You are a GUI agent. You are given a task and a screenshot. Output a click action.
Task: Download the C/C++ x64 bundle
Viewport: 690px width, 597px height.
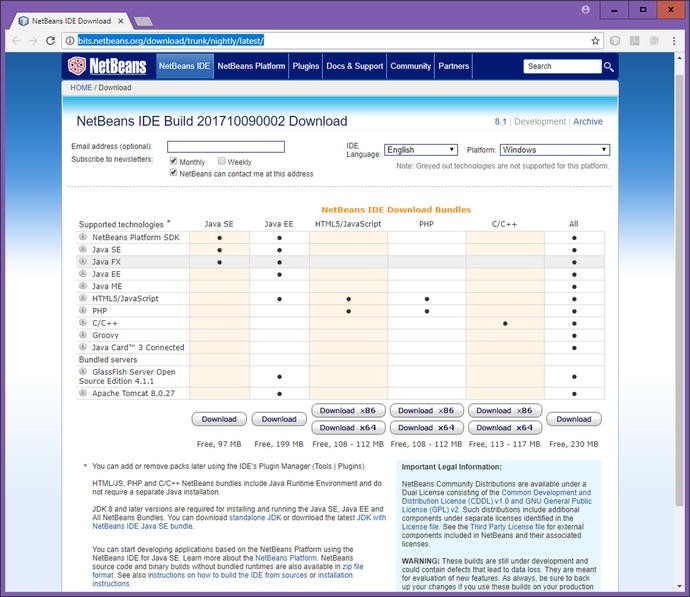505,428
